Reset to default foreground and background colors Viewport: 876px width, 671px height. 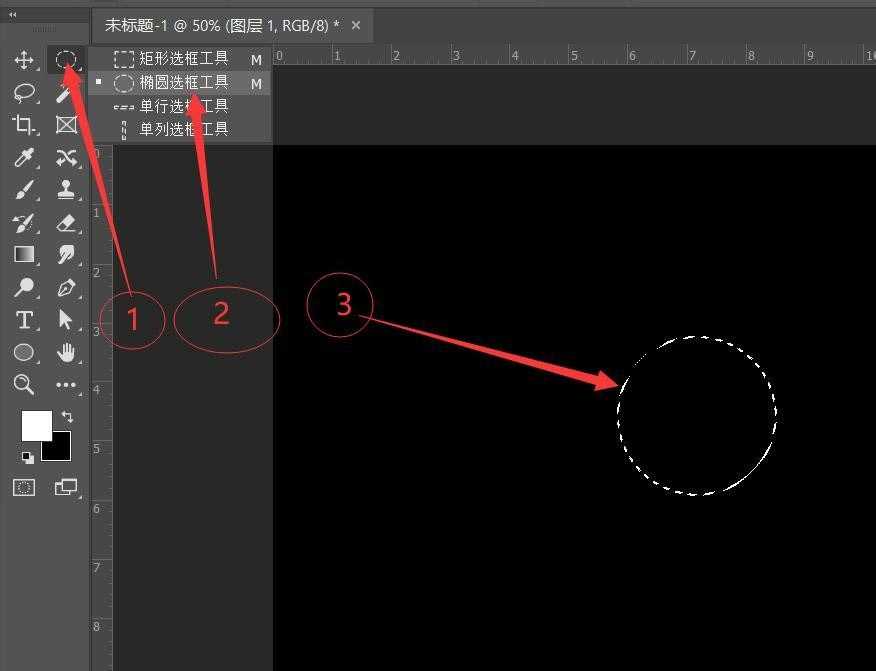(x=27, y=457)
